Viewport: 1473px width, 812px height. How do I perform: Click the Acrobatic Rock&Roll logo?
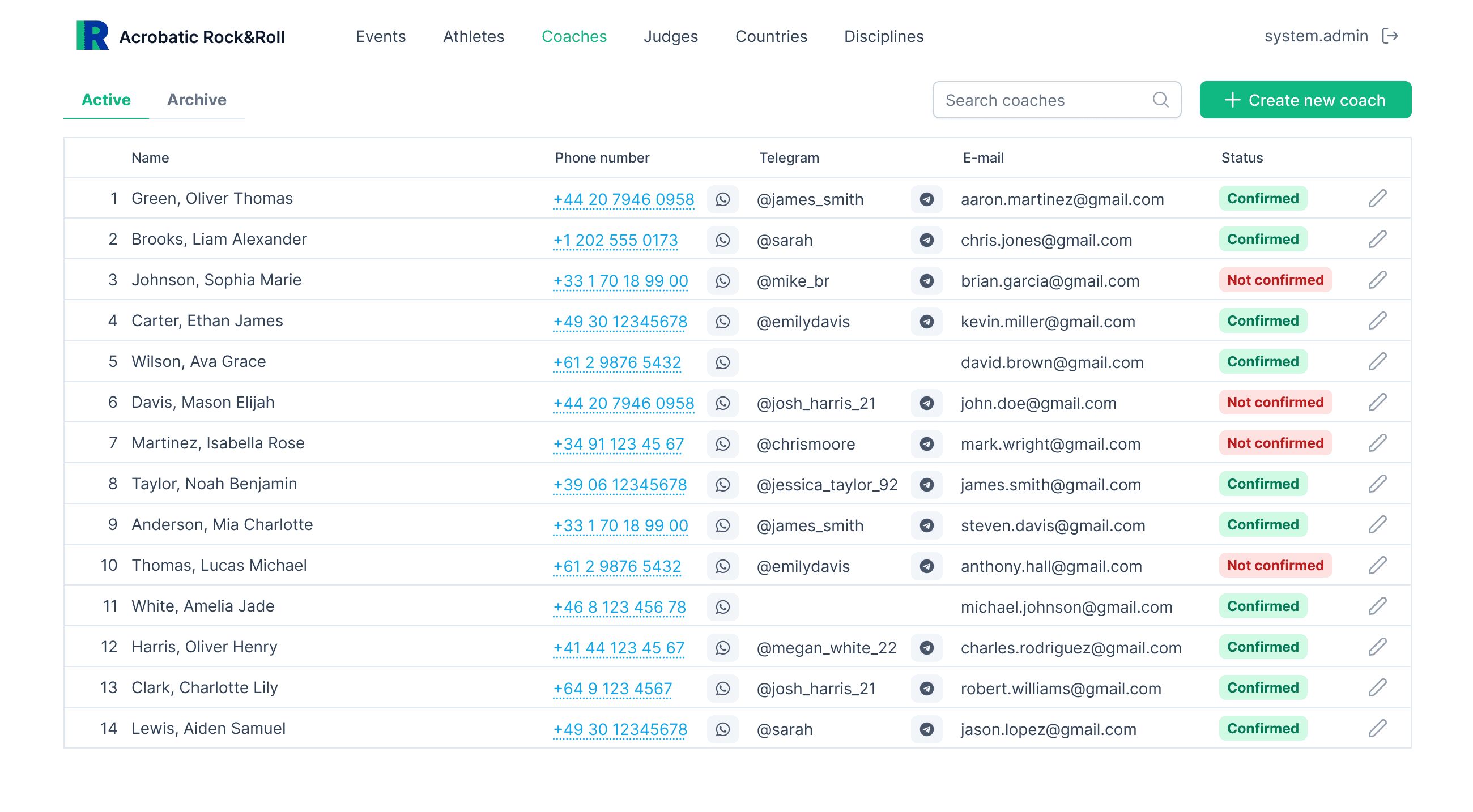coord(180,36)
